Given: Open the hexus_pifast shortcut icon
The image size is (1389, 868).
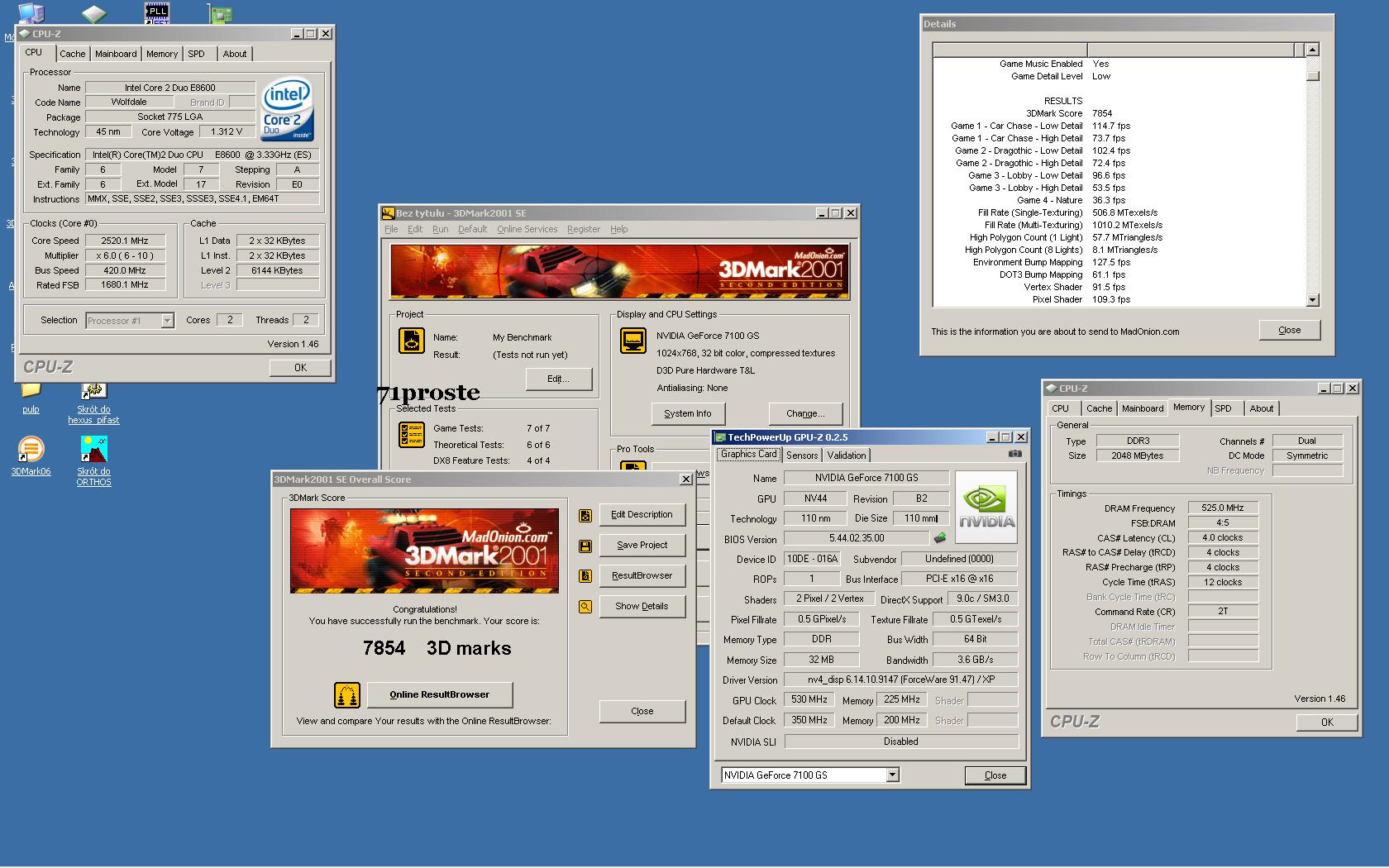Looking at the screenshot, I should [x=93, y=389].
